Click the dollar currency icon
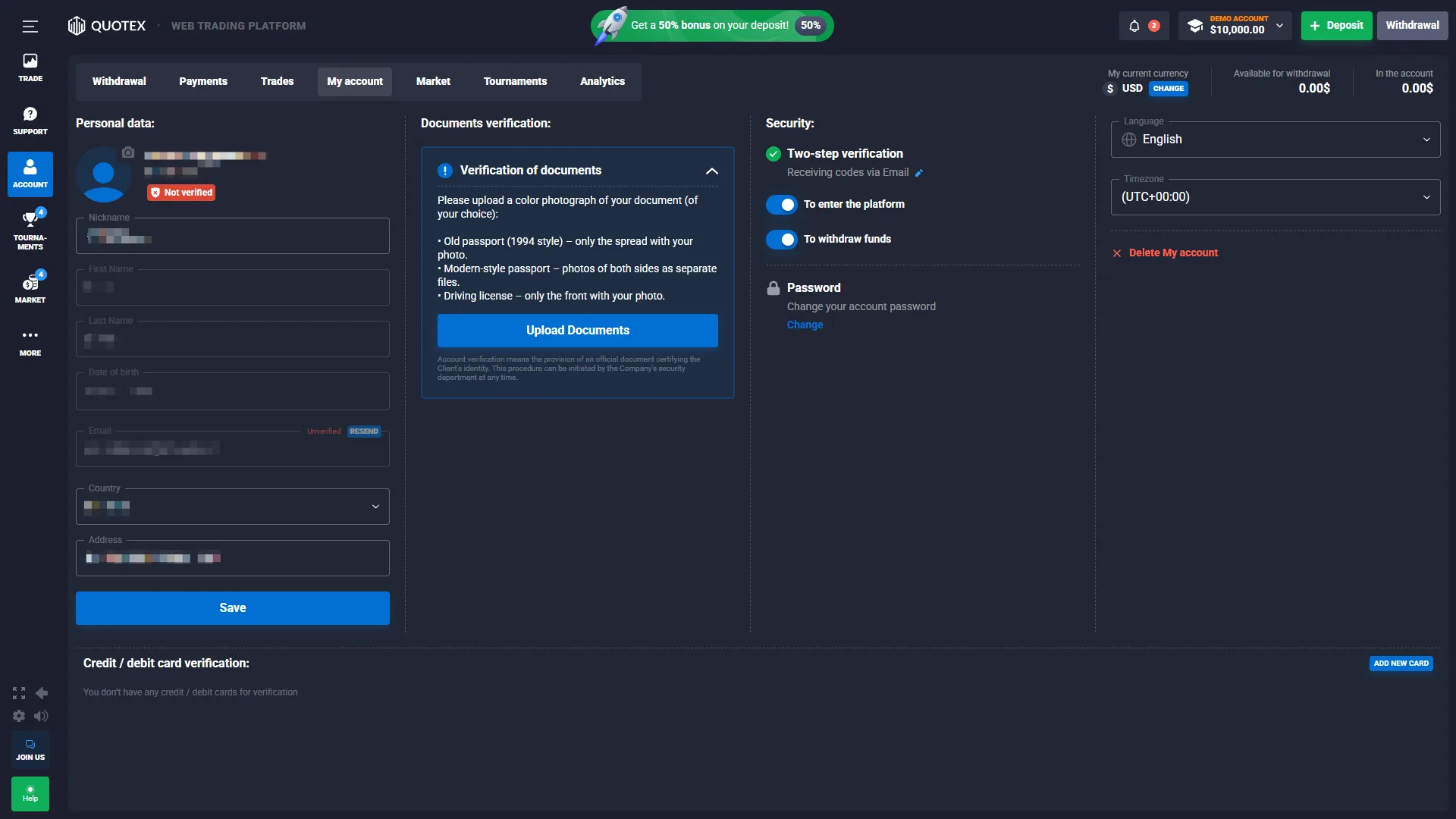Image resolution: width=1456 pixels, height=819 pixels. pos(1110,89)
